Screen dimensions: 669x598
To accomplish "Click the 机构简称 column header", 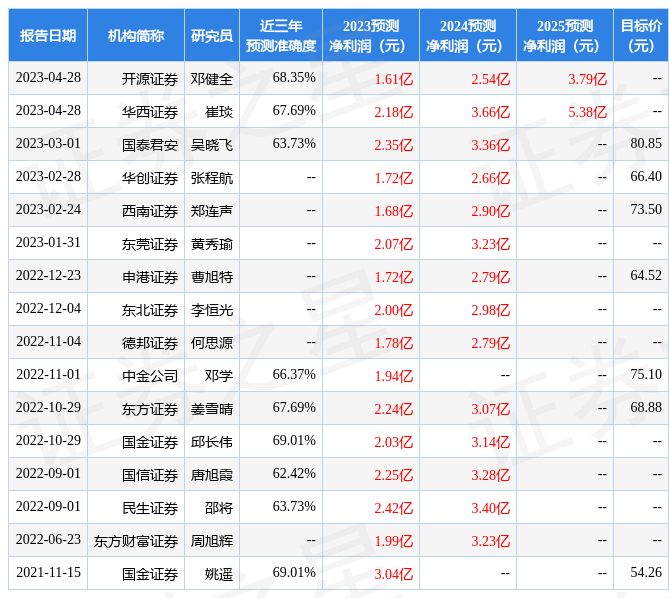I will point(136,36).
